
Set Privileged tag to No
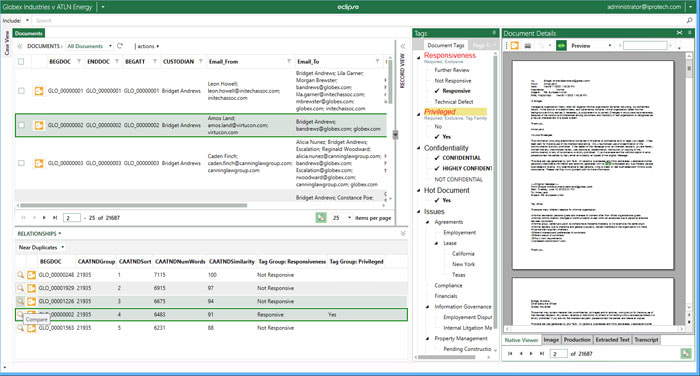pyautogui.click(x=438, y=126)
